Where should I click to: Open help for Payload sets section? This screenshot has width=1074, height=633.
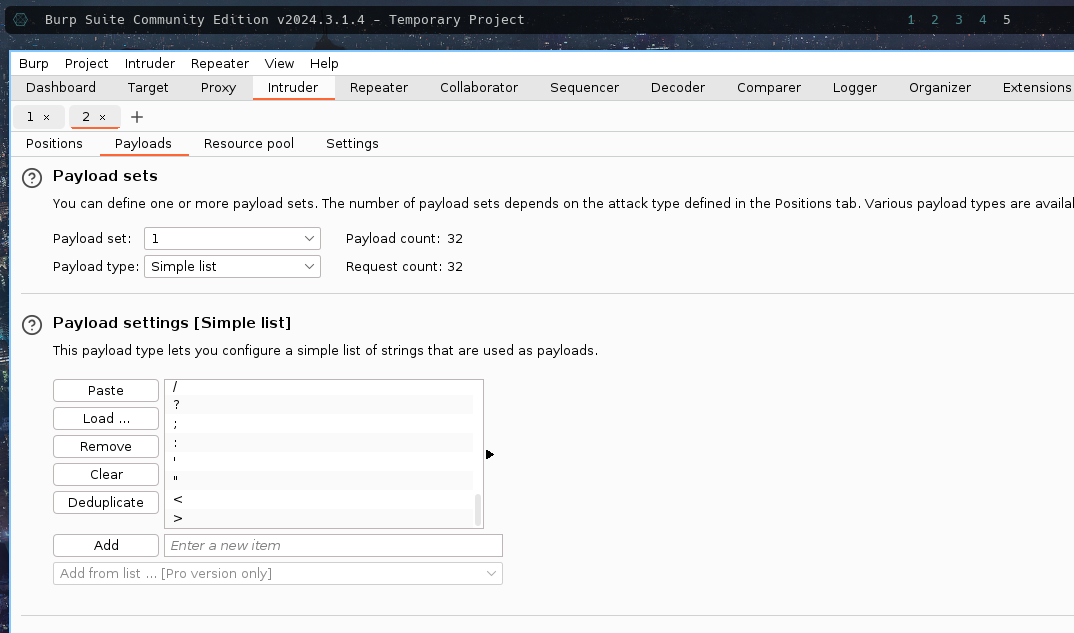[x=32, y=178]
